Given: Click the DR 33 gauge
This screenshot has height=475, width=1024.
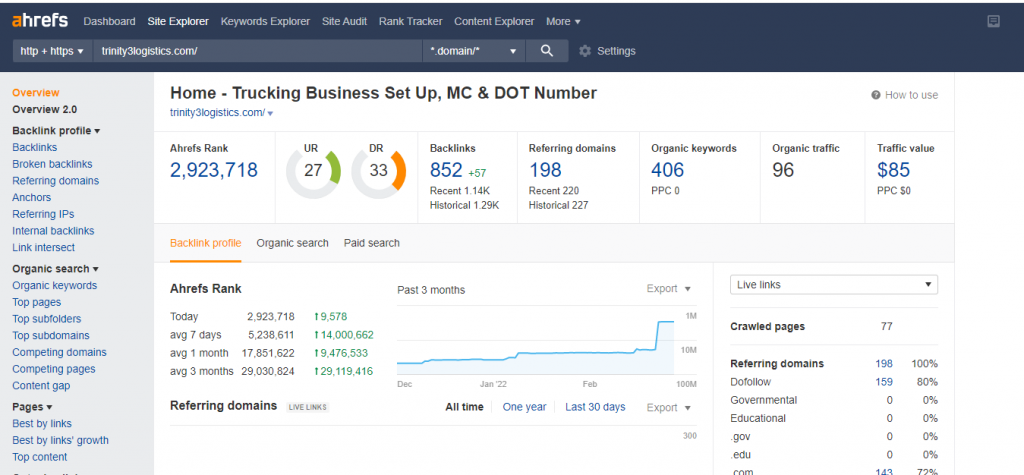Looking at the screenshot, I should (x=377, y=171).
